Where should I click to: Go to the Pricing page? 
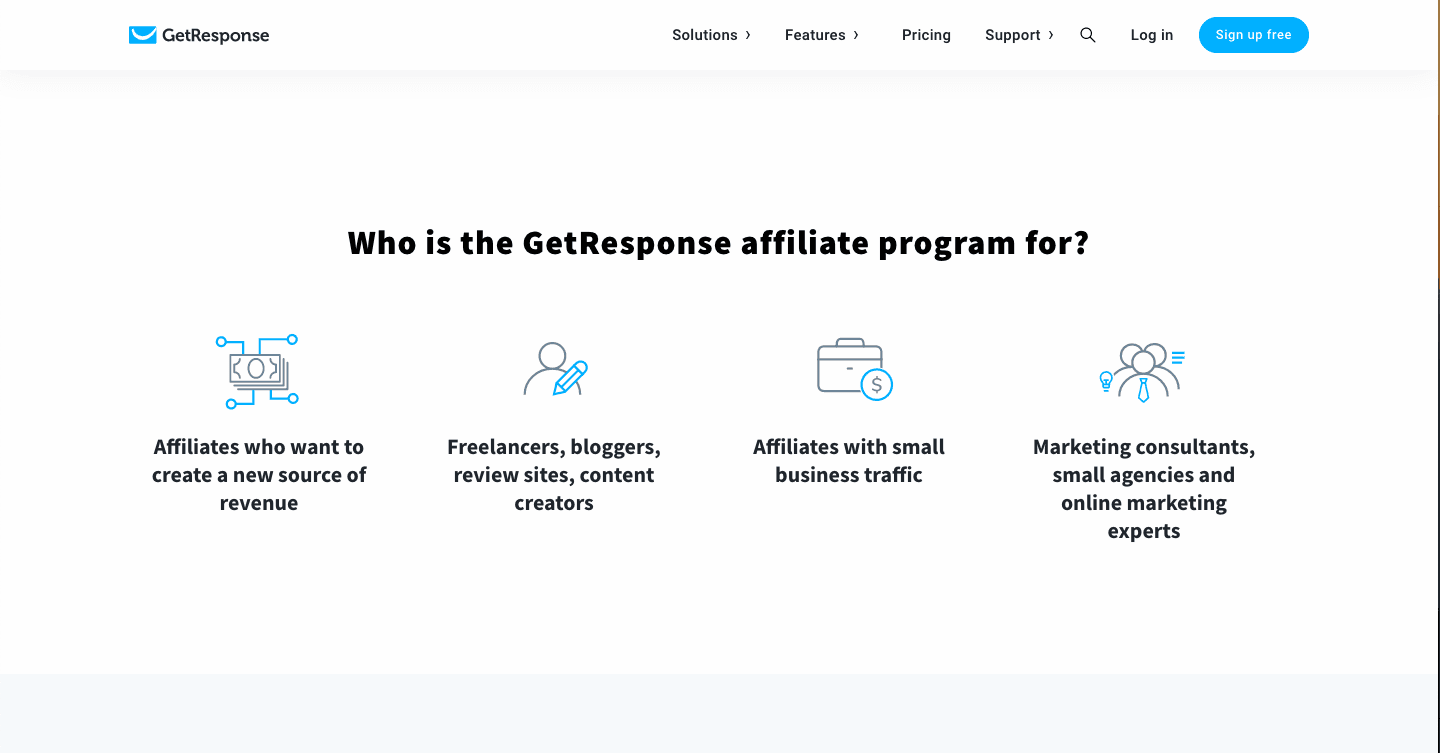(926, 35)
